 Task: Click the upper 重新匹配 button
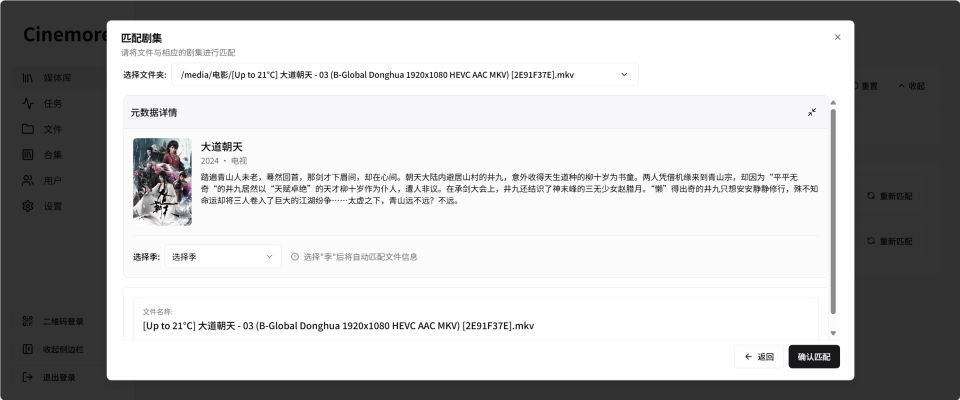coord(890,197)
